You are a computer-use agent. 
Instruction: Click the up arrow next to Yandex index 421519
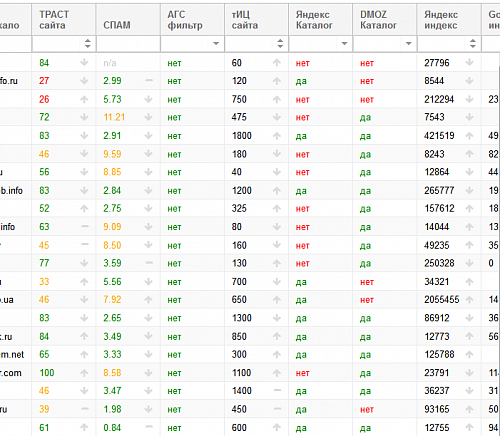coord(469,136)
